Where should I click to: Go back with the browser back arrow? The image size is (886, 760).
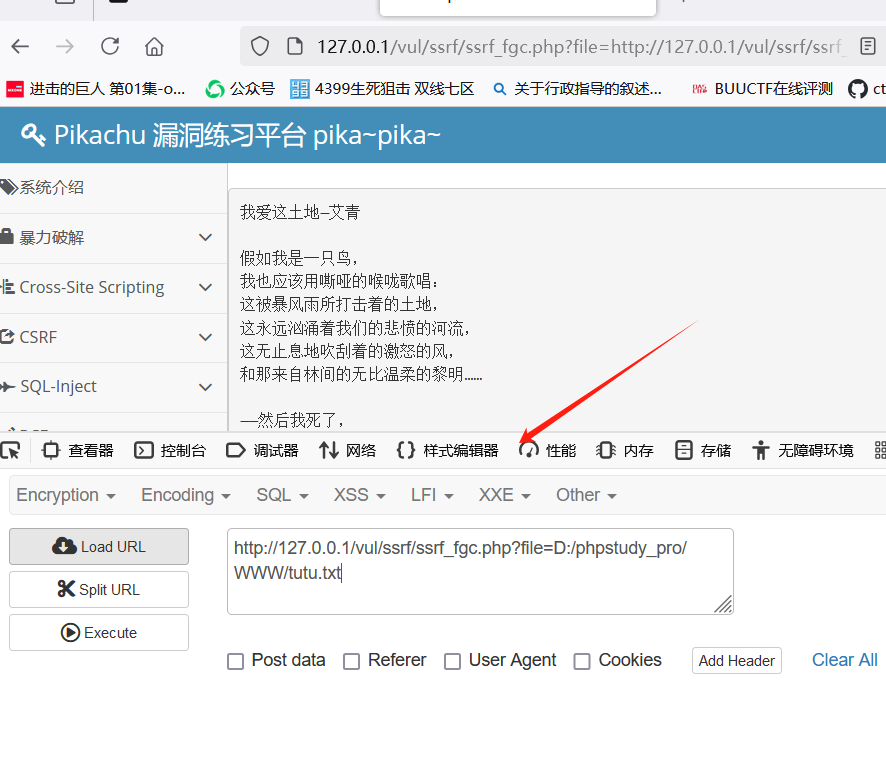(20, 46)
